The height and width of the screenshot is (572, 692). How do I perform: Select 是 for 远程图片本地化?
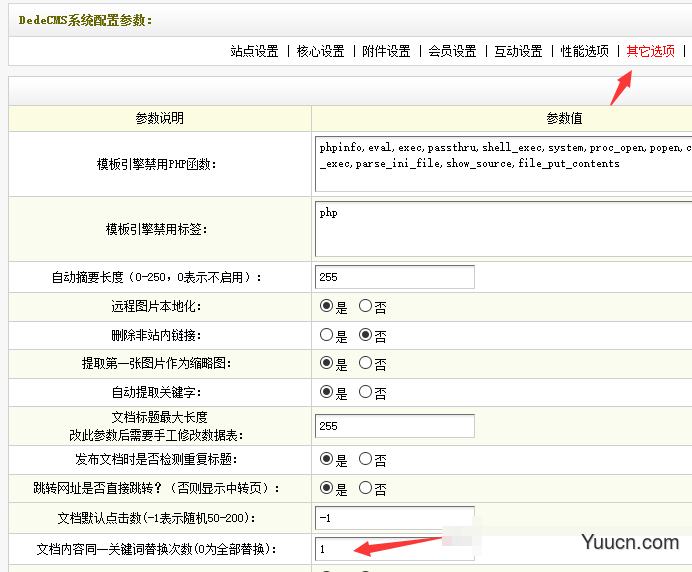[326, 307]
